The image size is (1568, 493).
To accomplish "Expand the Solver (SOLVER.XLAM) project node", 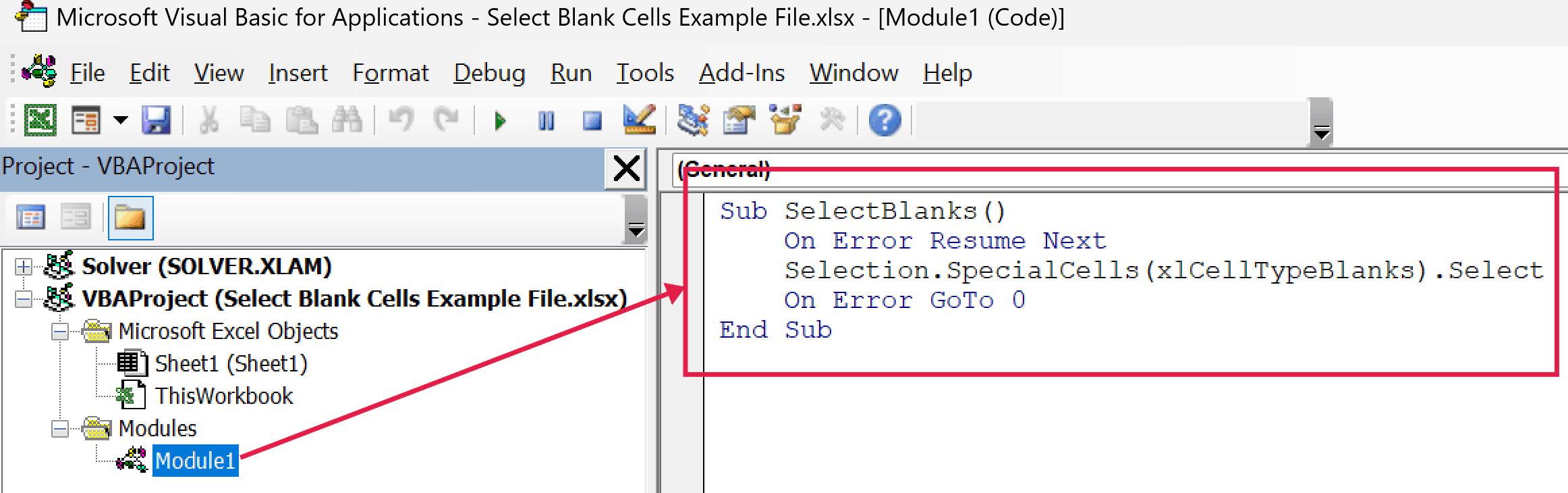I will click(x=24, y=267).
